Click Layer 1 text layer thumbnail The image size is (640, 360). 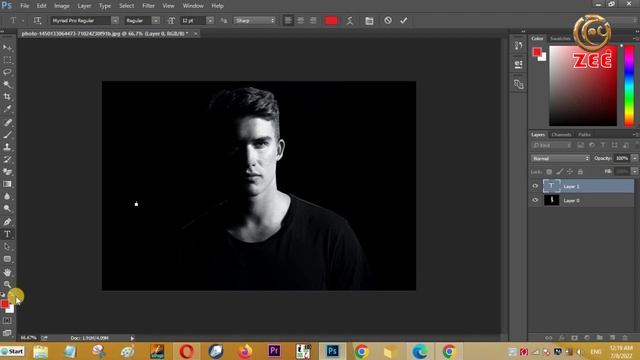tap(551, 186)
